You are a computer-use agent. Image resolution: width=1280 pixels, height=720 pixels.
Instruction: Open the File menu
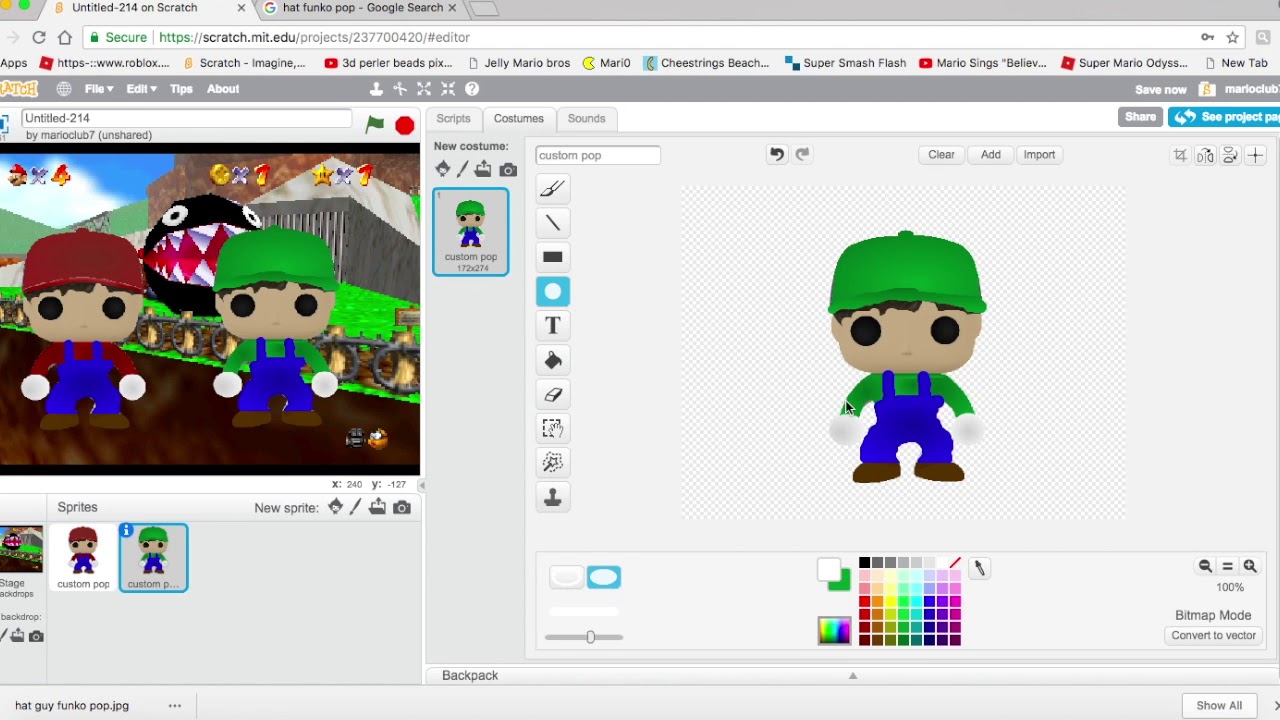coord(98,89)
